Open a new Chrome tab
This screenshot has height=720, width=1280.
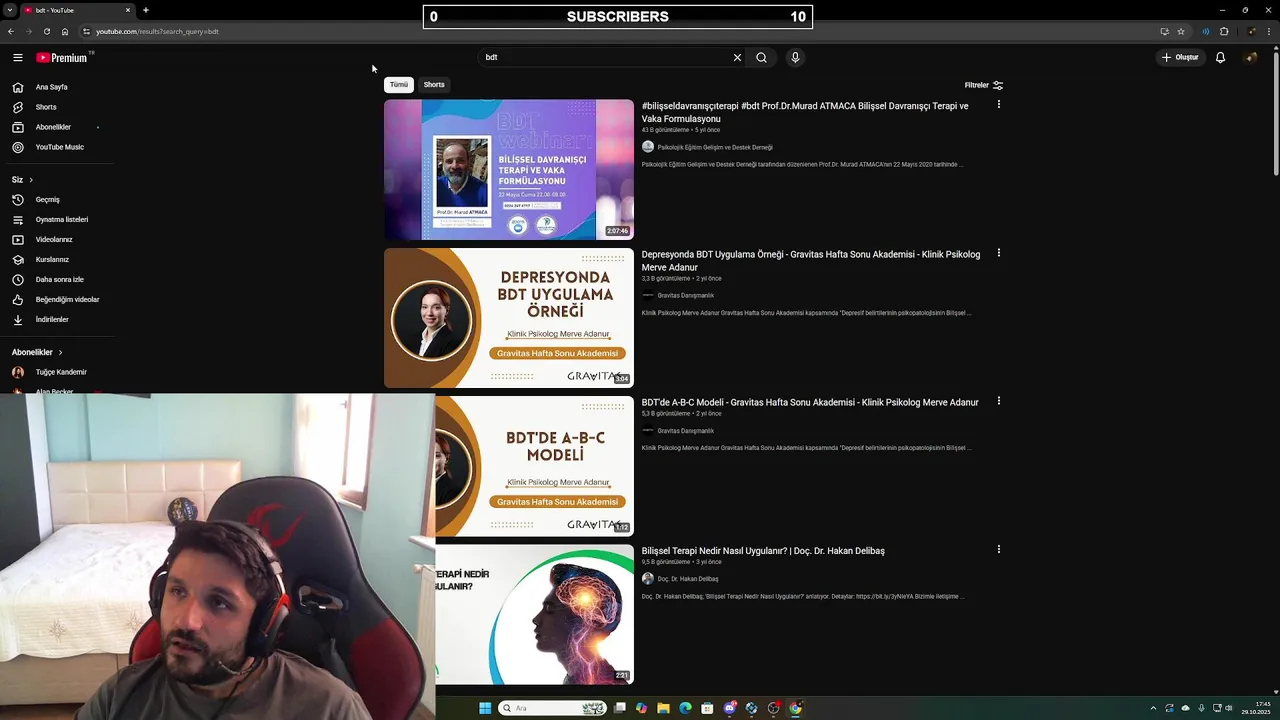[145, 10]
